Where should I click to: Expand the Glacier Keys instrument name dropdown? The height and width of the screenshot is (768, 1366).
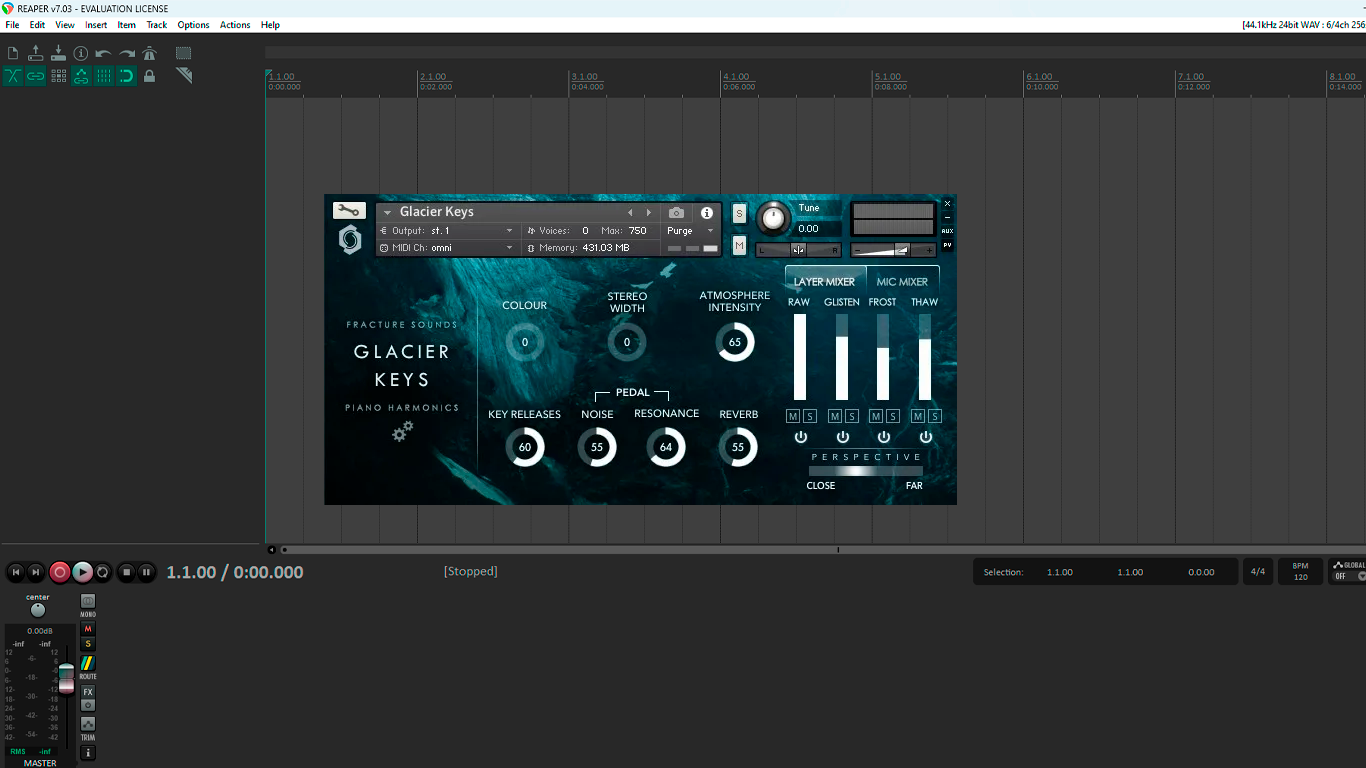tap(387, 212)
